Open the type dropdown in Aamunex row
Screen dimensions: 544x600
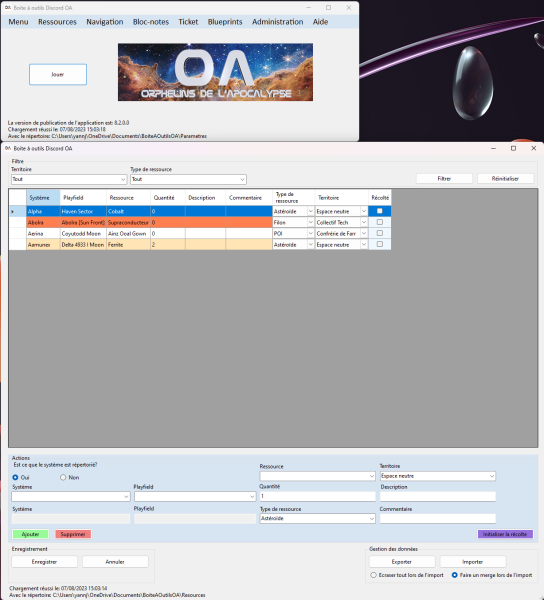click(310, 245)
